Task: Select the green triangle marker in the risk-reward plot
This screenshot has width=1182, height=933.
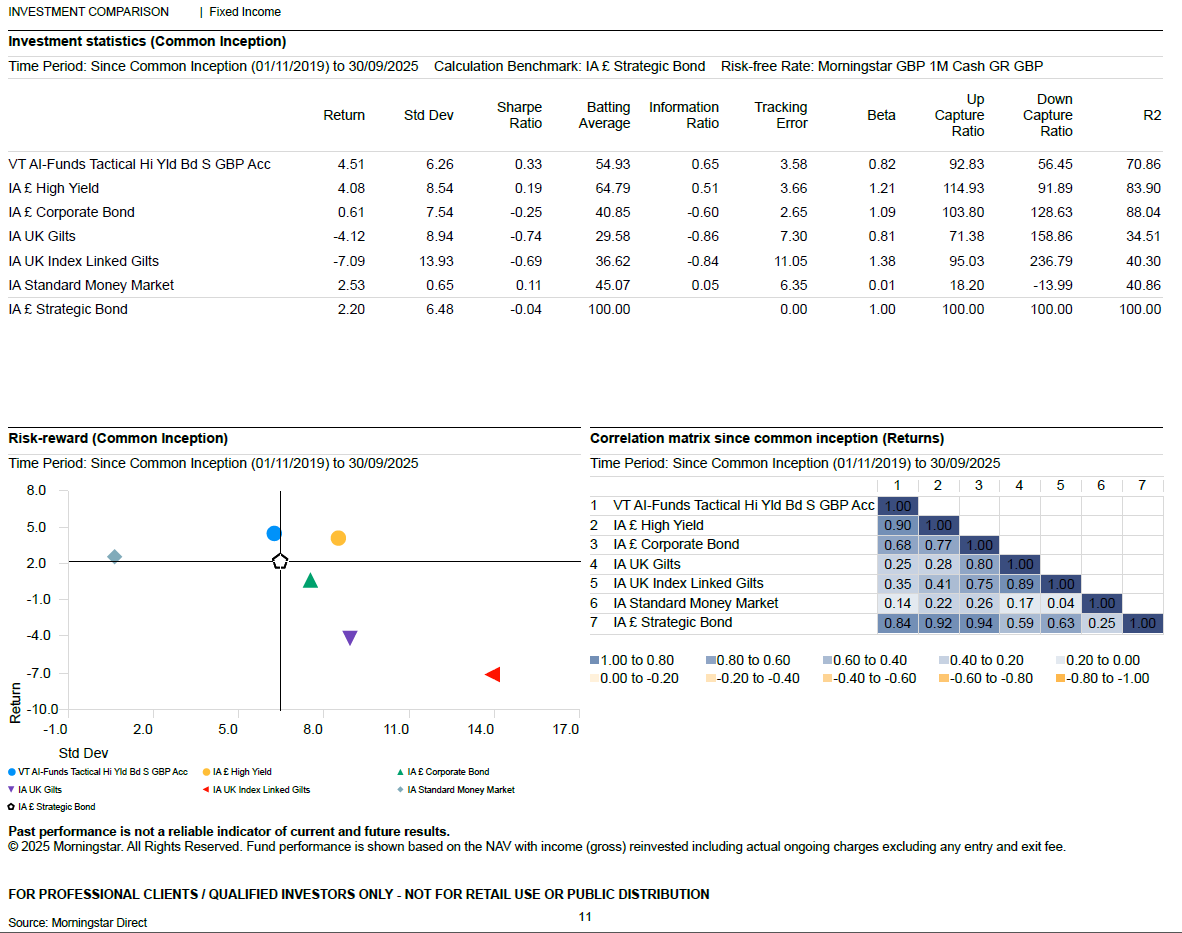Action: [310, 581]
